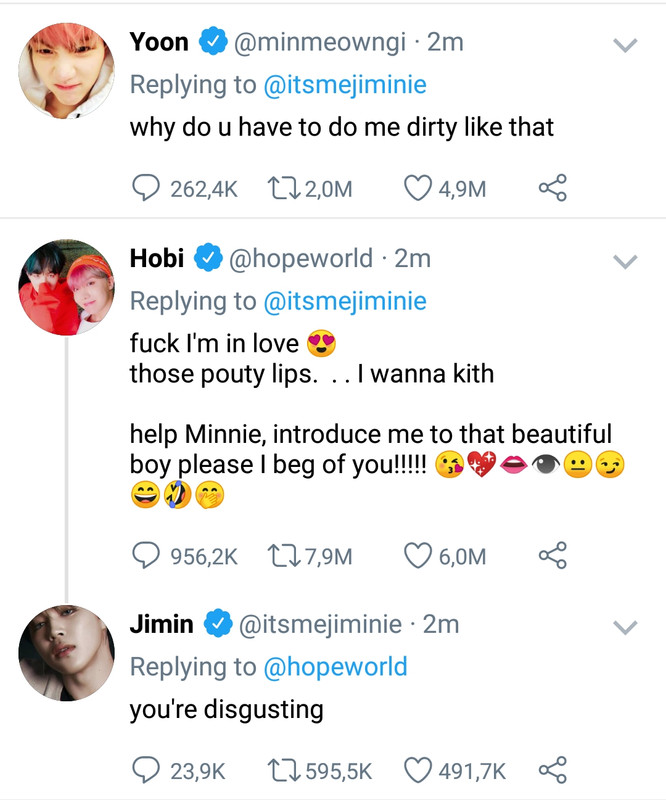Open @itsmejiminie link in Yoon's reply
The width and height of the screenshot is (666, 800).
(x=344, y=85)
